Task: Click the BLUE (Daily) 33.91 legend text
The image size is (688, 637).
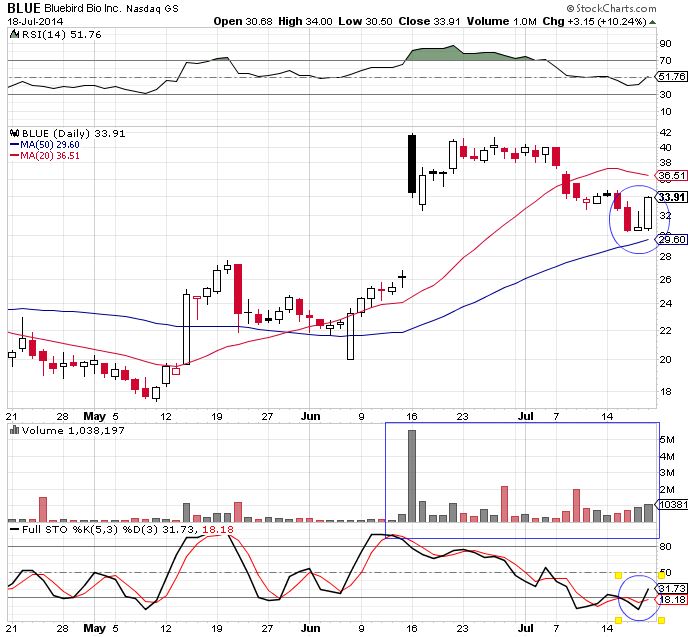Action: click(73, 133)
